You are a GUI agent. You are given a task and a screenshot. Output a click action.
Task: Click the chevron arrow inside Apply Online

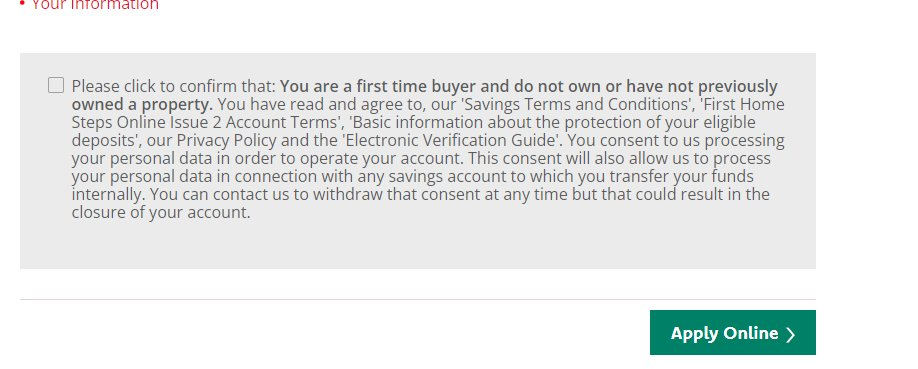790,334
